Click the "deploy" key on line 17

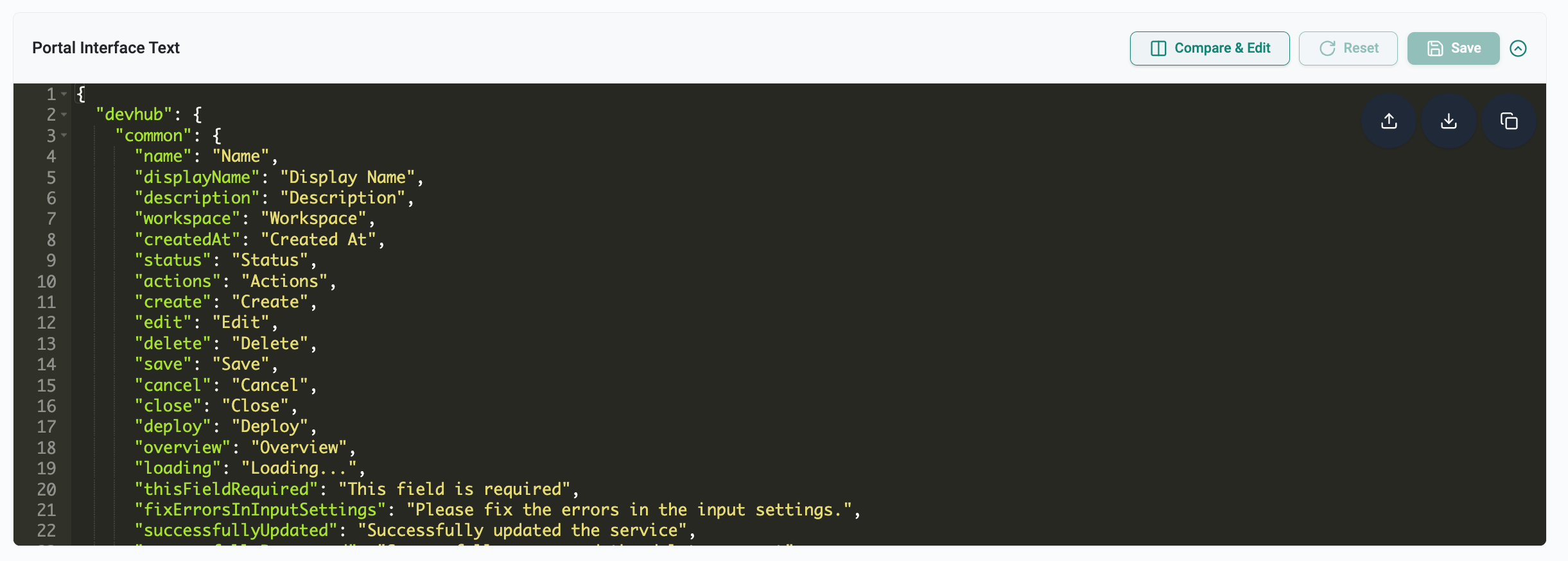[x=172, y=427]
